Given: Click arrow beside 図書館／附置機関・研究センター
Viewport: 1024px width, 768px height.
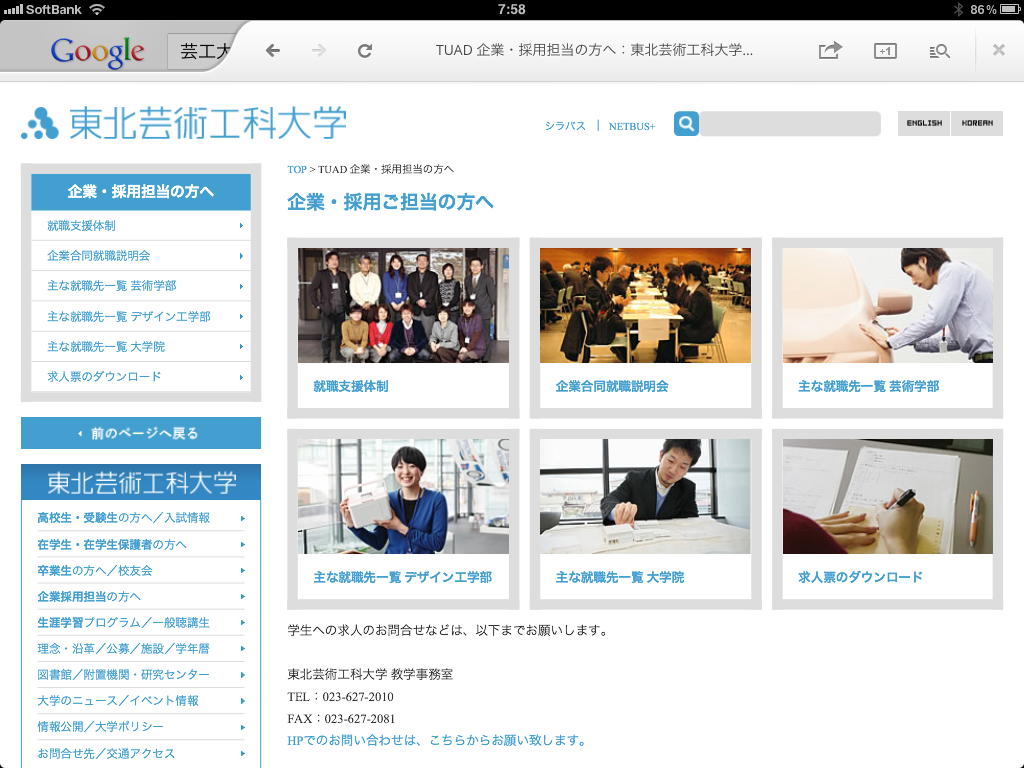Looking at the screenshot, I should coord(242,675).
